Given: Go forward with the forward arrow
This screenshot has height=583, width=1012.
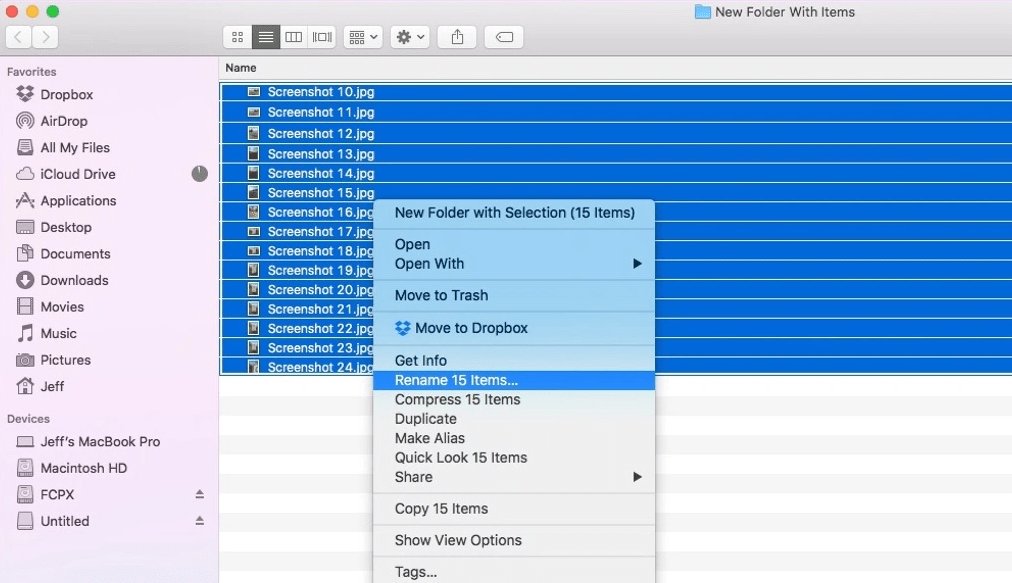Looking at the screenshot, I should (x=45, y=37).
